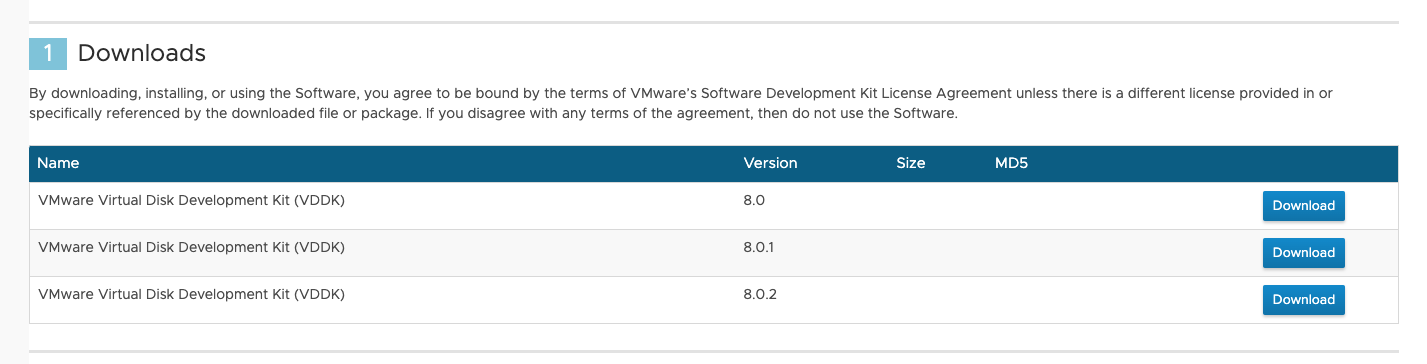Viewport: 1427px width, 364px height.
Task: Click the Version column header
Action: (x=770, y=163)
